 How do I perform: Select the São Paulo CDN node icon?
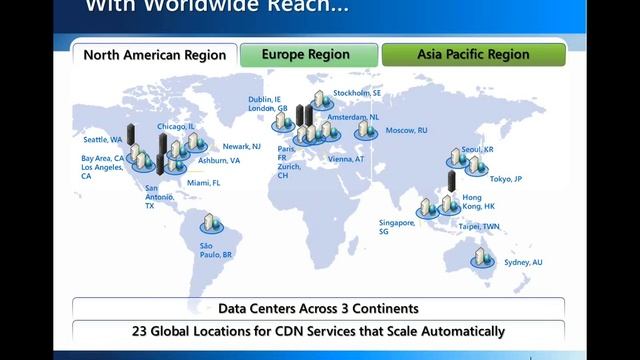tap(211, 223)
